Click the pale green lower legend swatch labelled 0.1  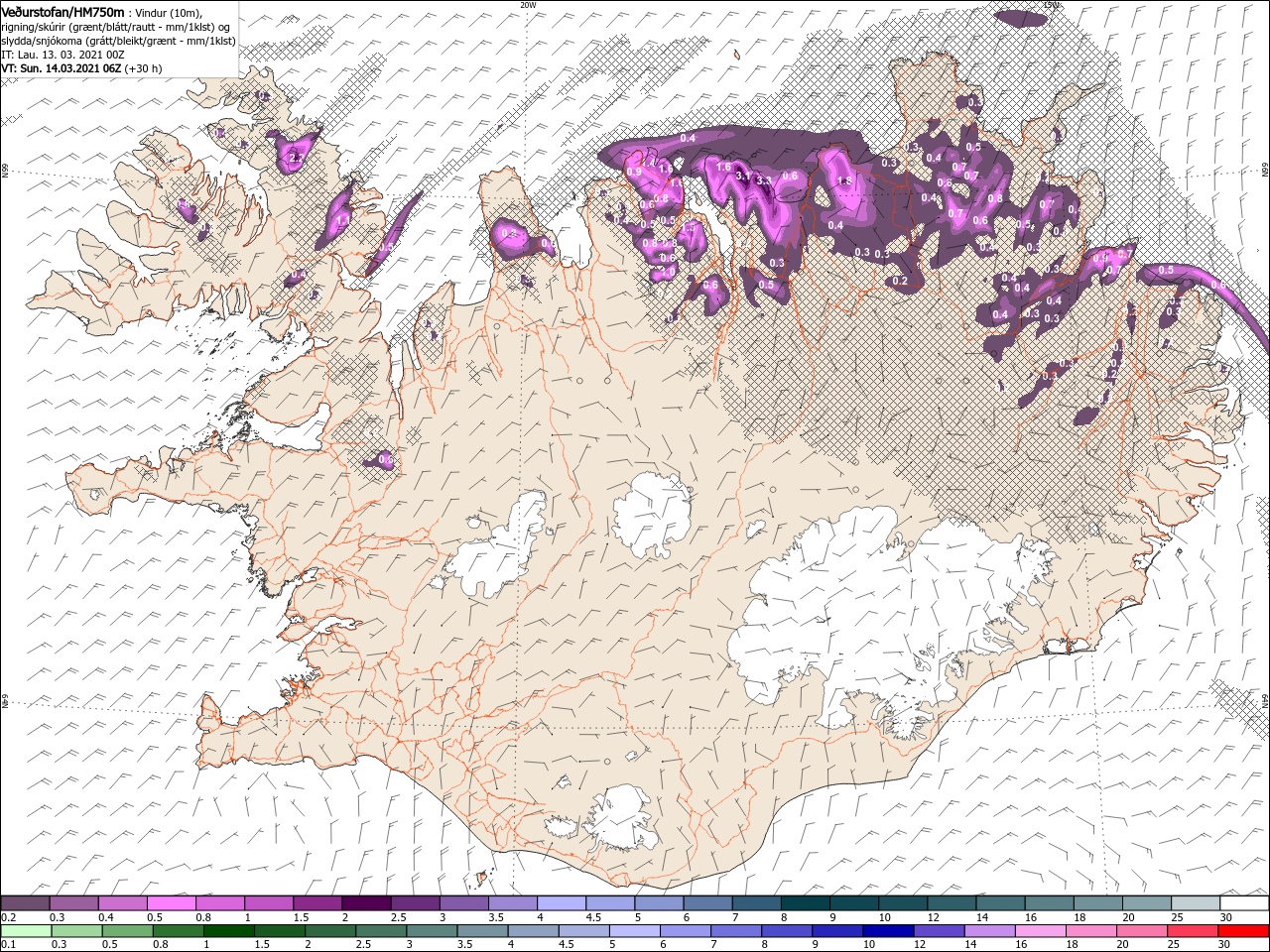[x=26, y=931]
